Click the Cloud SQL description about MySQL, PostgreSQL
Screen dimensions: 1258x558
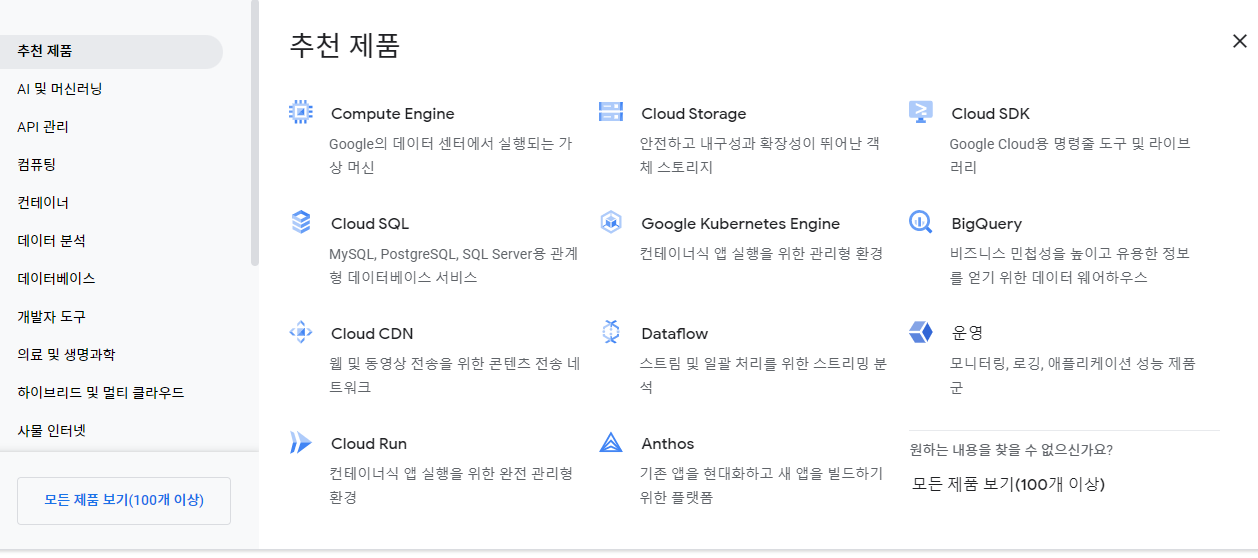coord(453,265)
